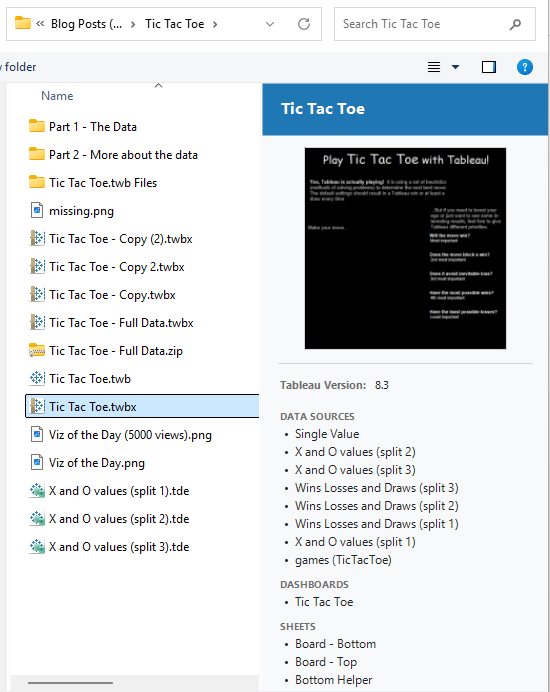Open the view options dropdown arrow
550x692 pixels.
tap(455, 67)
